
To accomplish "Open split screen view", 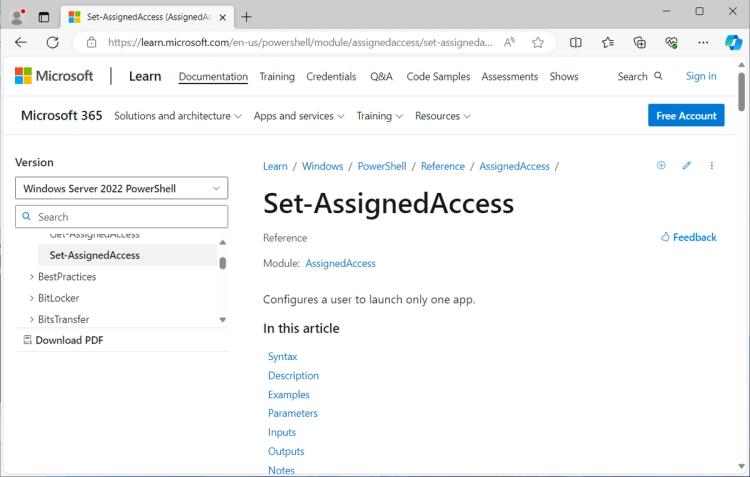I will pyautogui.click(x=575, y=43).
